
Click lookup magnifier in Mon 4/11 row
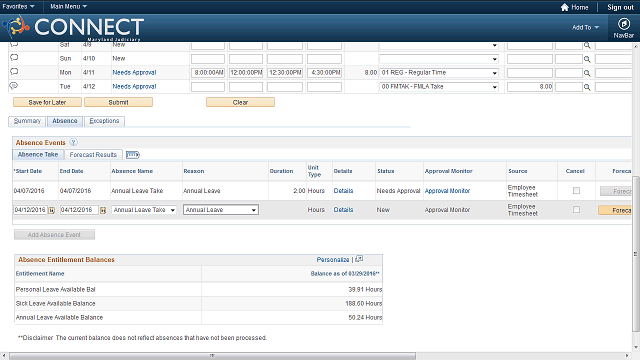tap(587, 73)
